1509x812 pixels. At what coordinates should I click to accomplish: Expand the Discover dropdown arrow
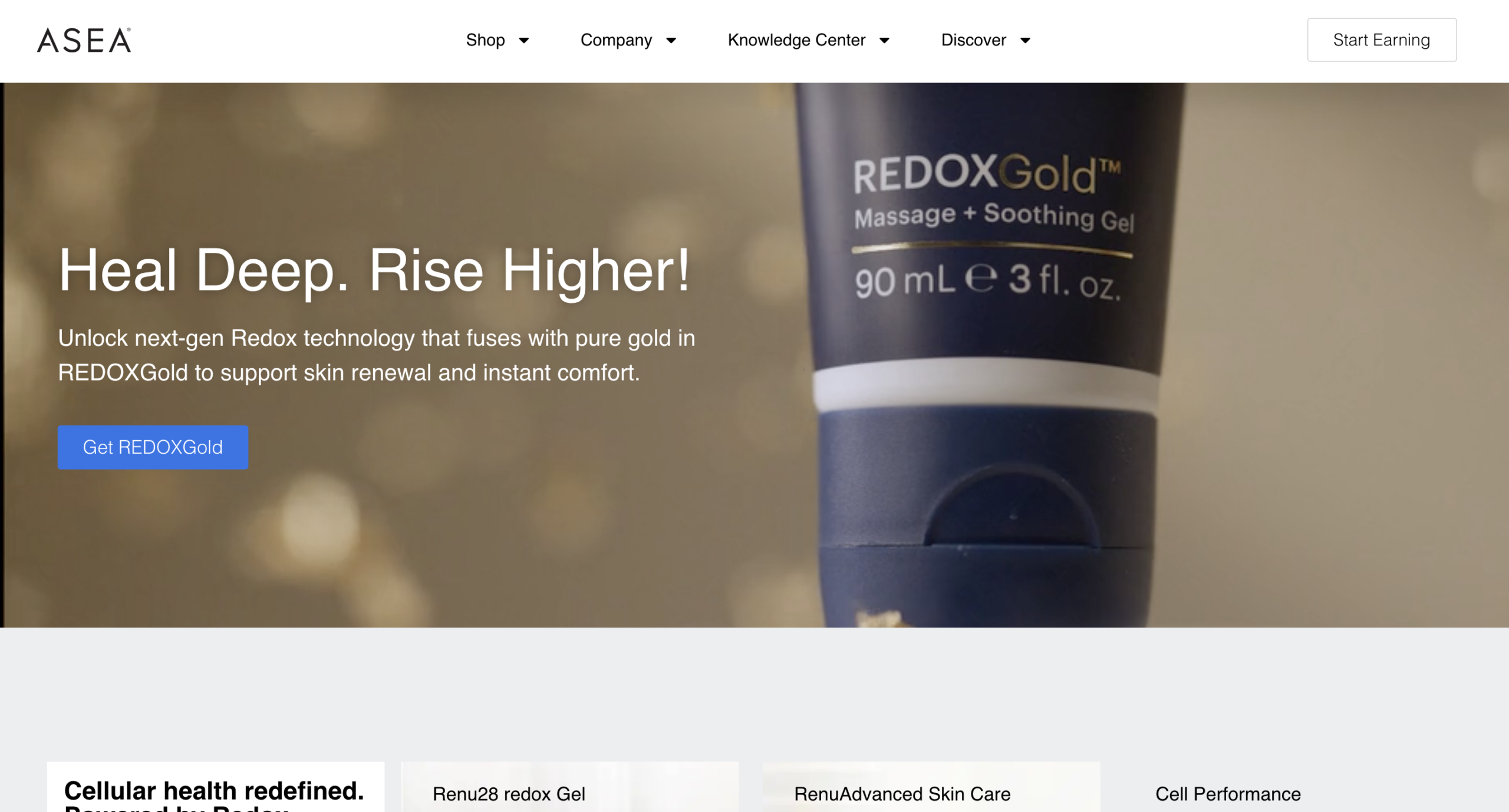(1025, 40)
